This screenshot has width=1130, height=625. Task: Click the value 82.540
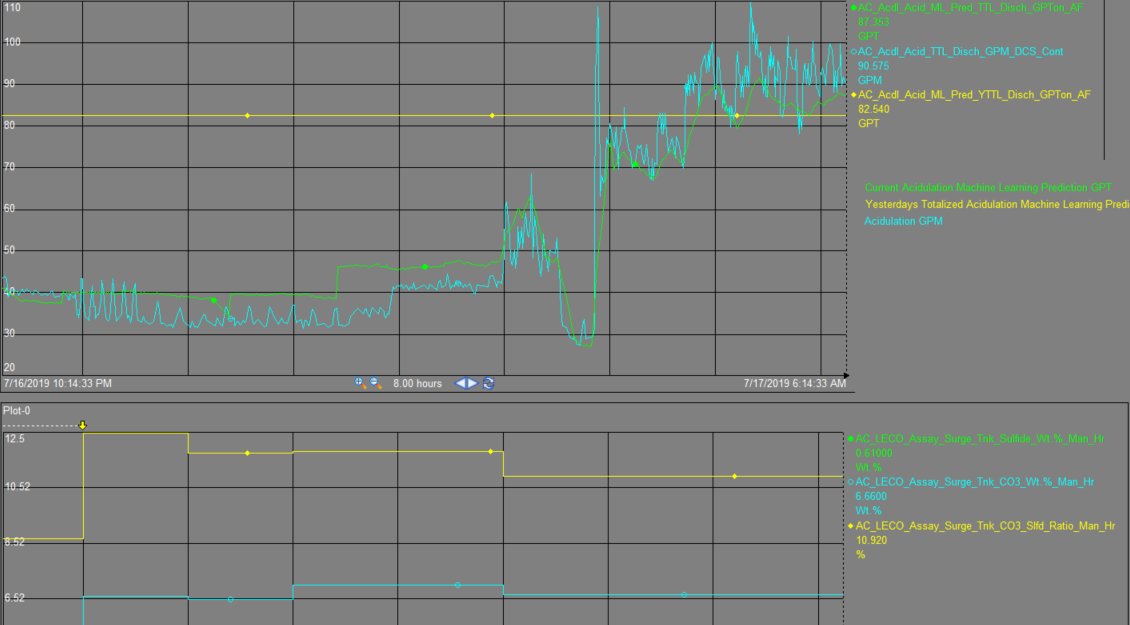tap(873, 110)
